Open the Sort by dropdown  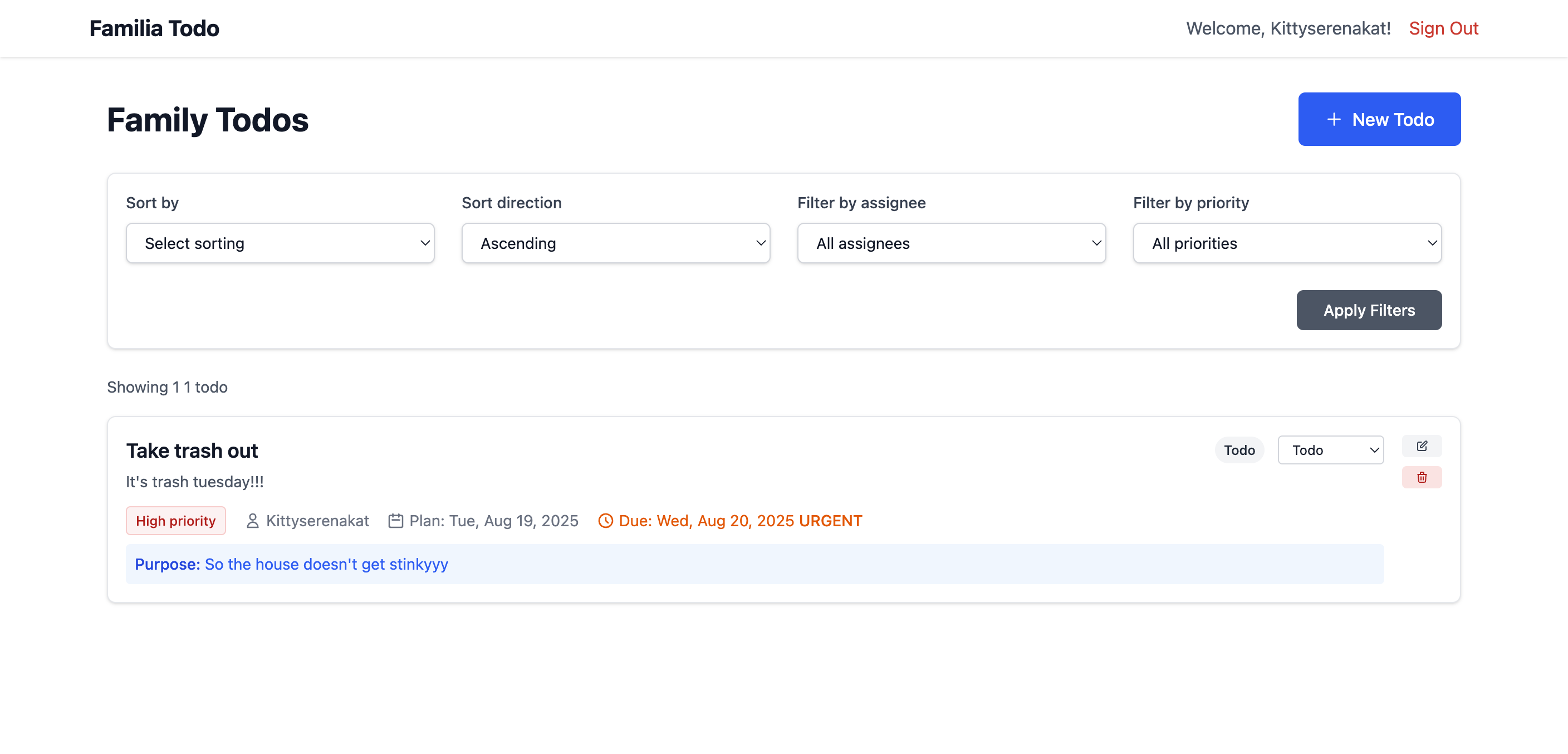280,243
